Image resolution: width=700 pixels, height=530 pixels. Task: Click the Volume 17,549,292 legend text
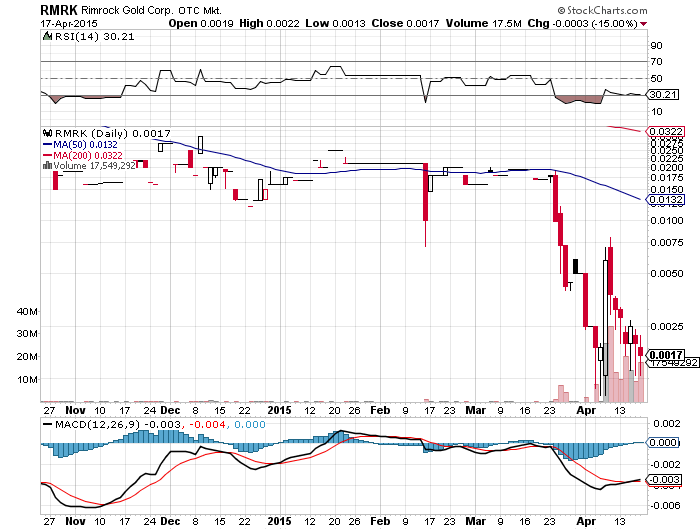point(94,166)
